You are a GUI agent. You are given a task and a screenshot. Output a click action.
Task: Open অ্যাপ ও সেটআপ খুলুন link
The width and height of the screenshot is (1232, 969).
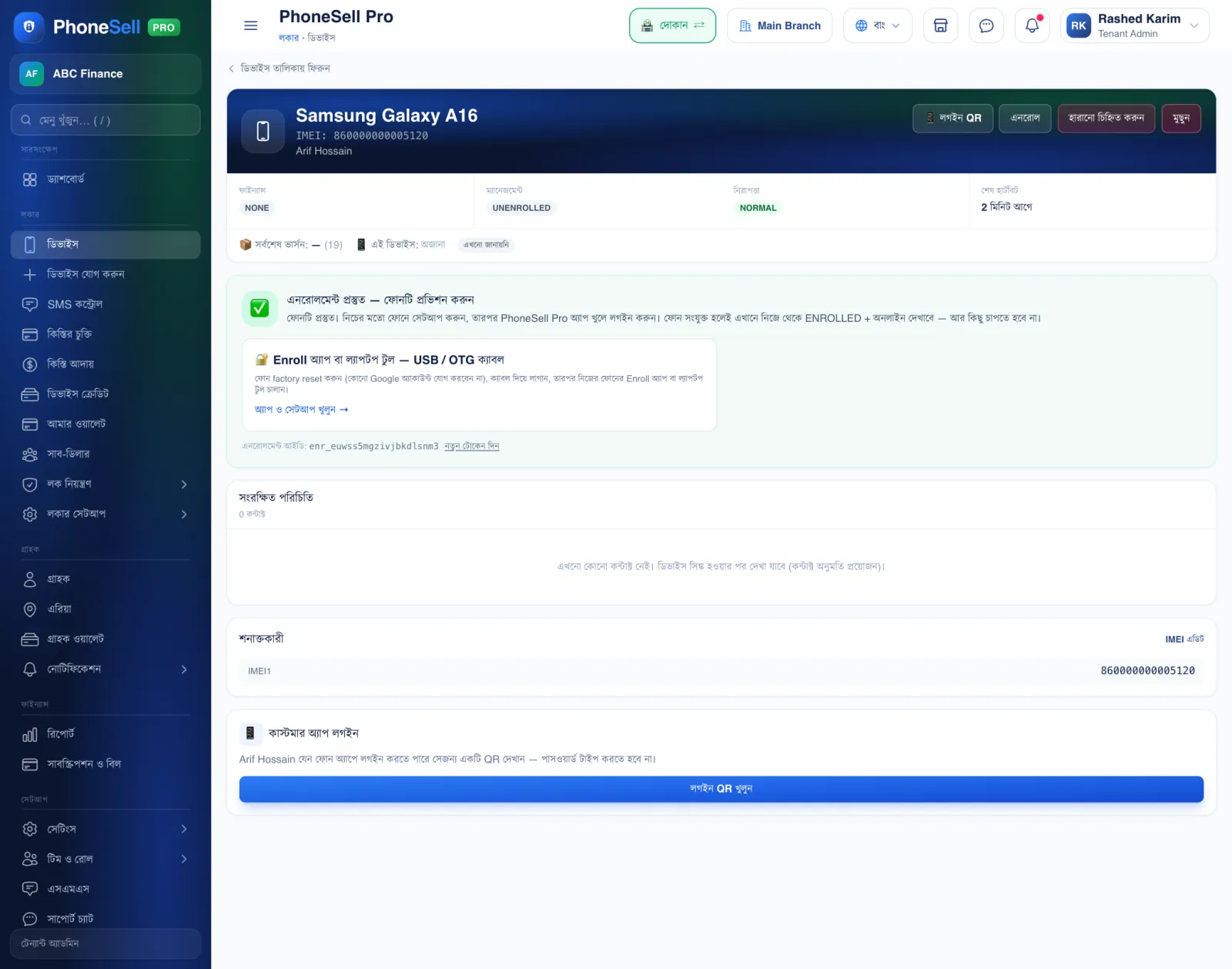[x=301, y=410]
